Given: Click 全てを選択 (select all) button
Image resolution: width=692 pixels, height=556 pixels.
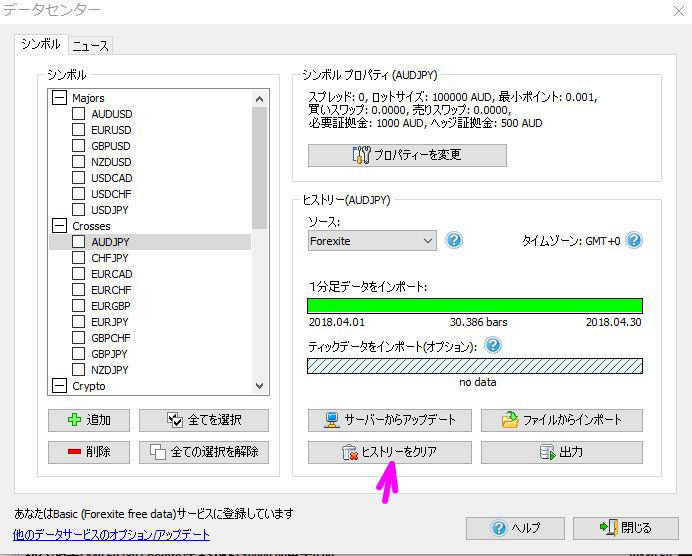Looking at the screenshot, I should pos(203,420).
